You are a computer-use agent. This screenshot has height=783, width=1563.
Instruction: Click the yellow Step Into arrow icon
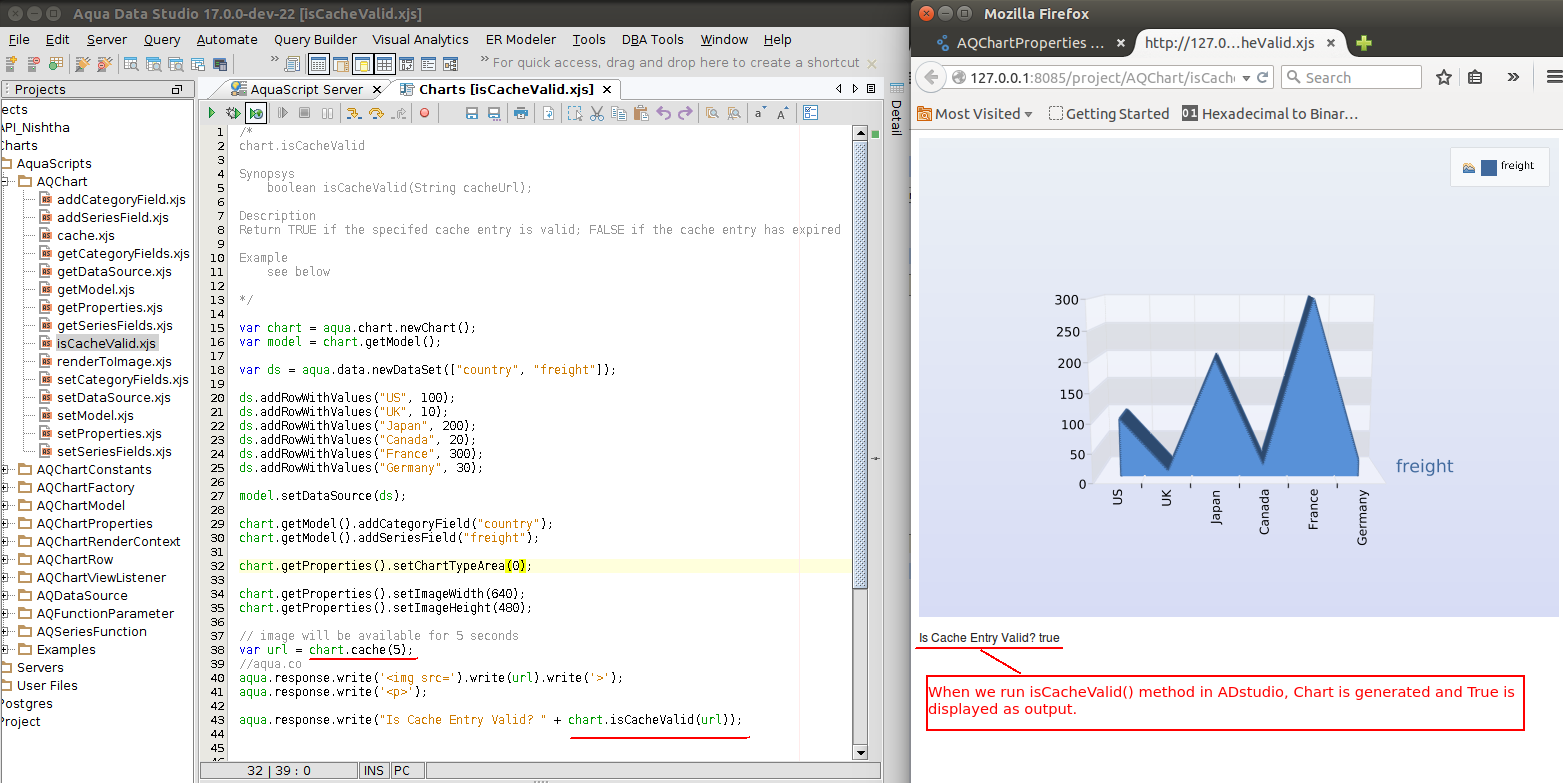[353, 113]
